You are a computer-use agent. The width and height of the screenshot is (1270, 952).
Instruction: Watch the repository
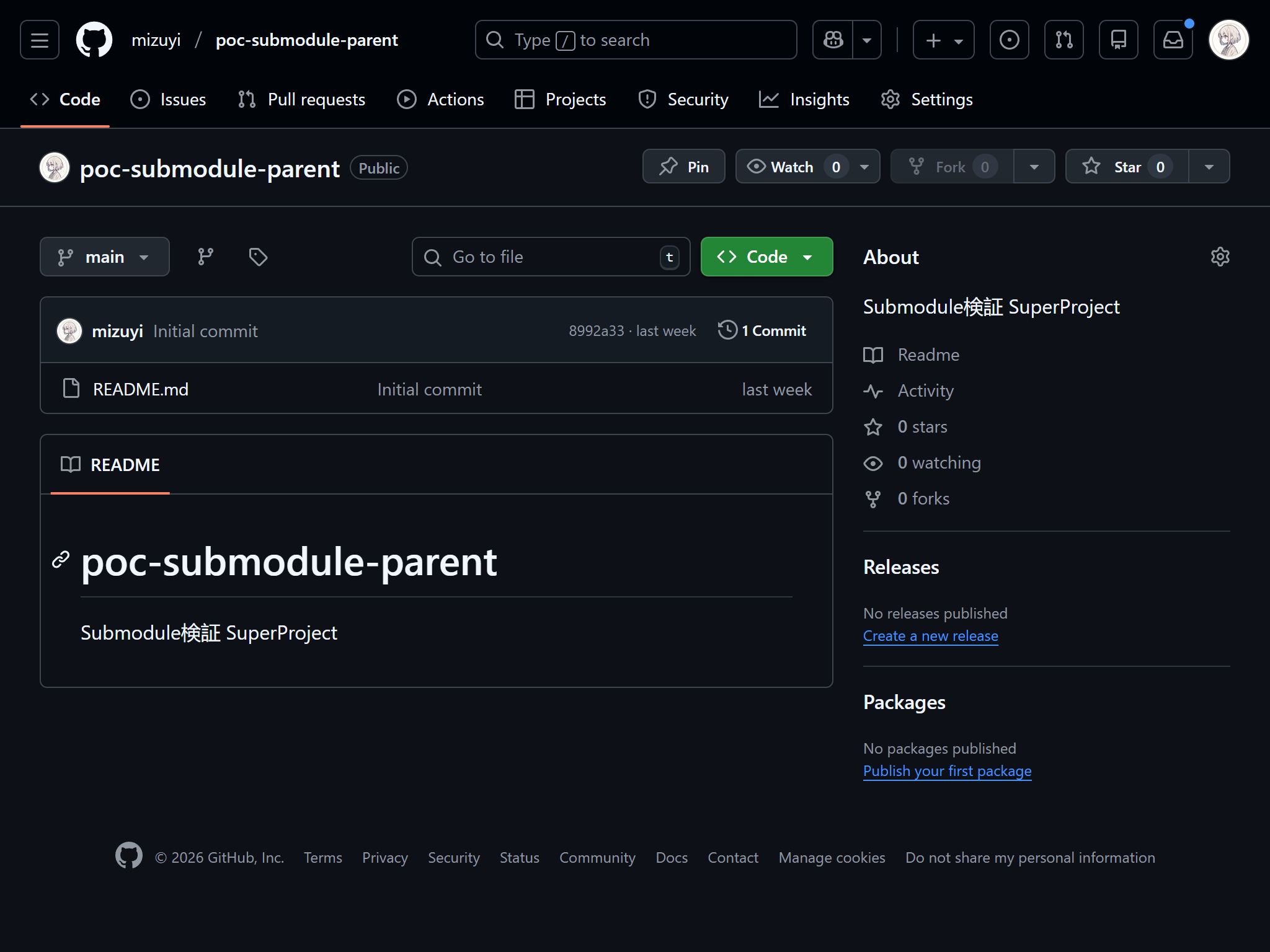click(791, 166)
